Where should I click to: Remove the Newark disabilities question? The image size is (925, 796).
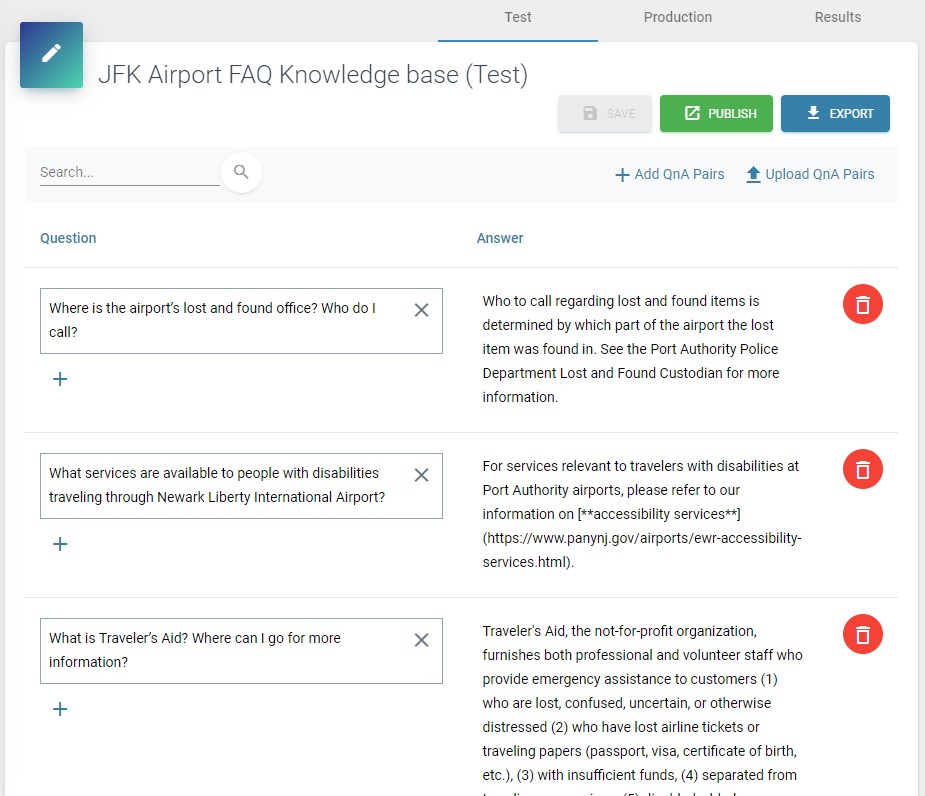421,475
